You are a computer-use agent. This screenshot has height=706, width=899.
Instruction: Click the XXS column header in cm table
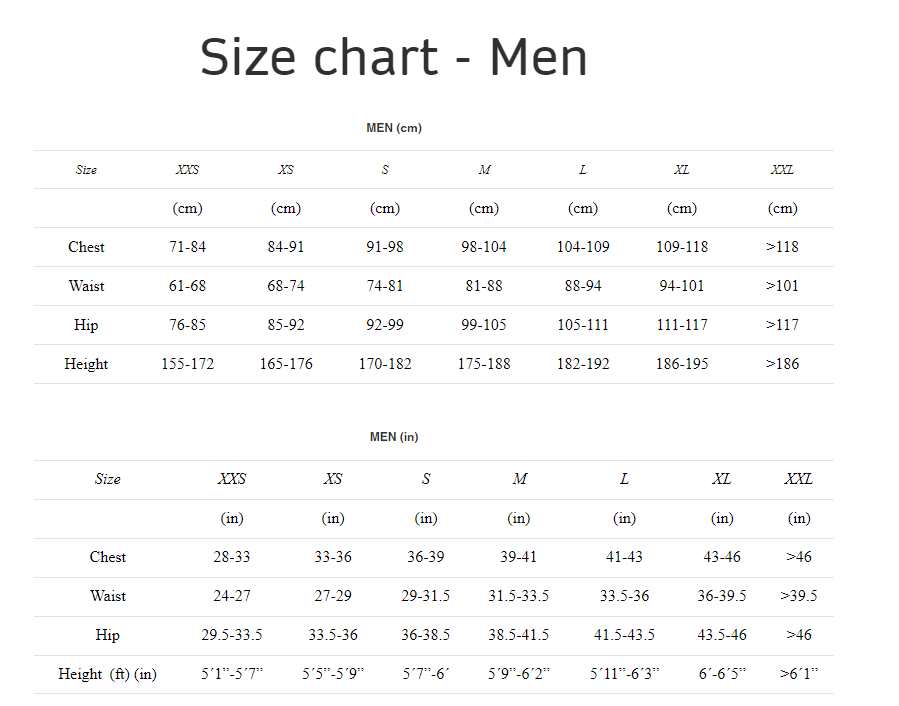tap(187, 170)
